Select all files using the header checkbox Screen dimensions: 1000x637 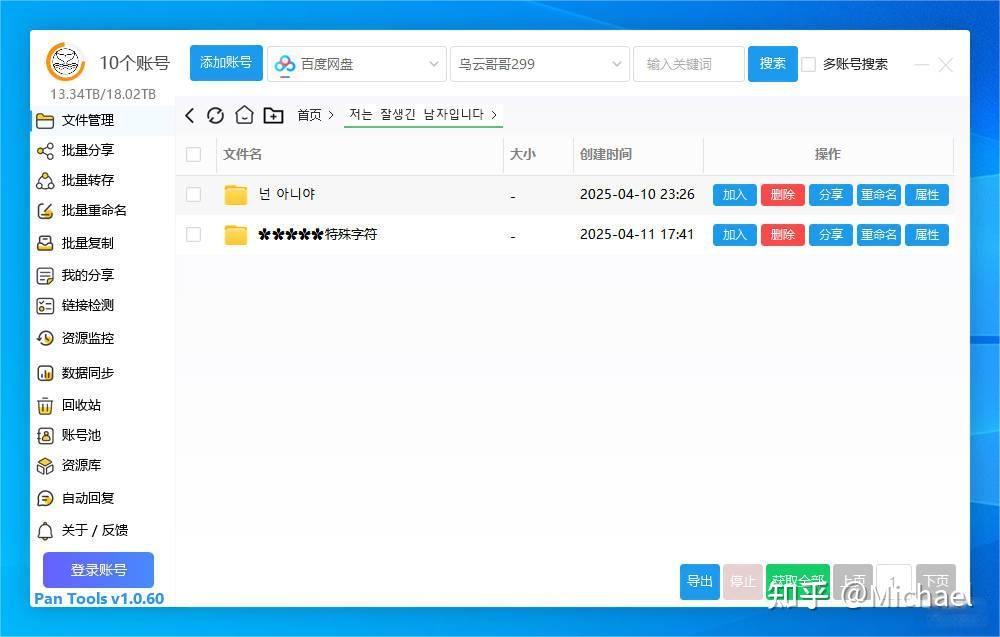coord(193,155)
